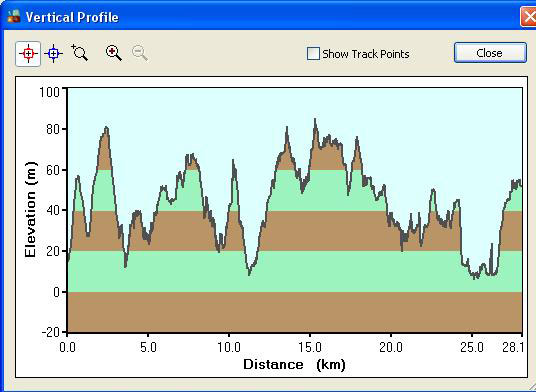Click the Distance (km) axis label
The width and height of the screenshot is (536, 392).
[x=294, y=364]
